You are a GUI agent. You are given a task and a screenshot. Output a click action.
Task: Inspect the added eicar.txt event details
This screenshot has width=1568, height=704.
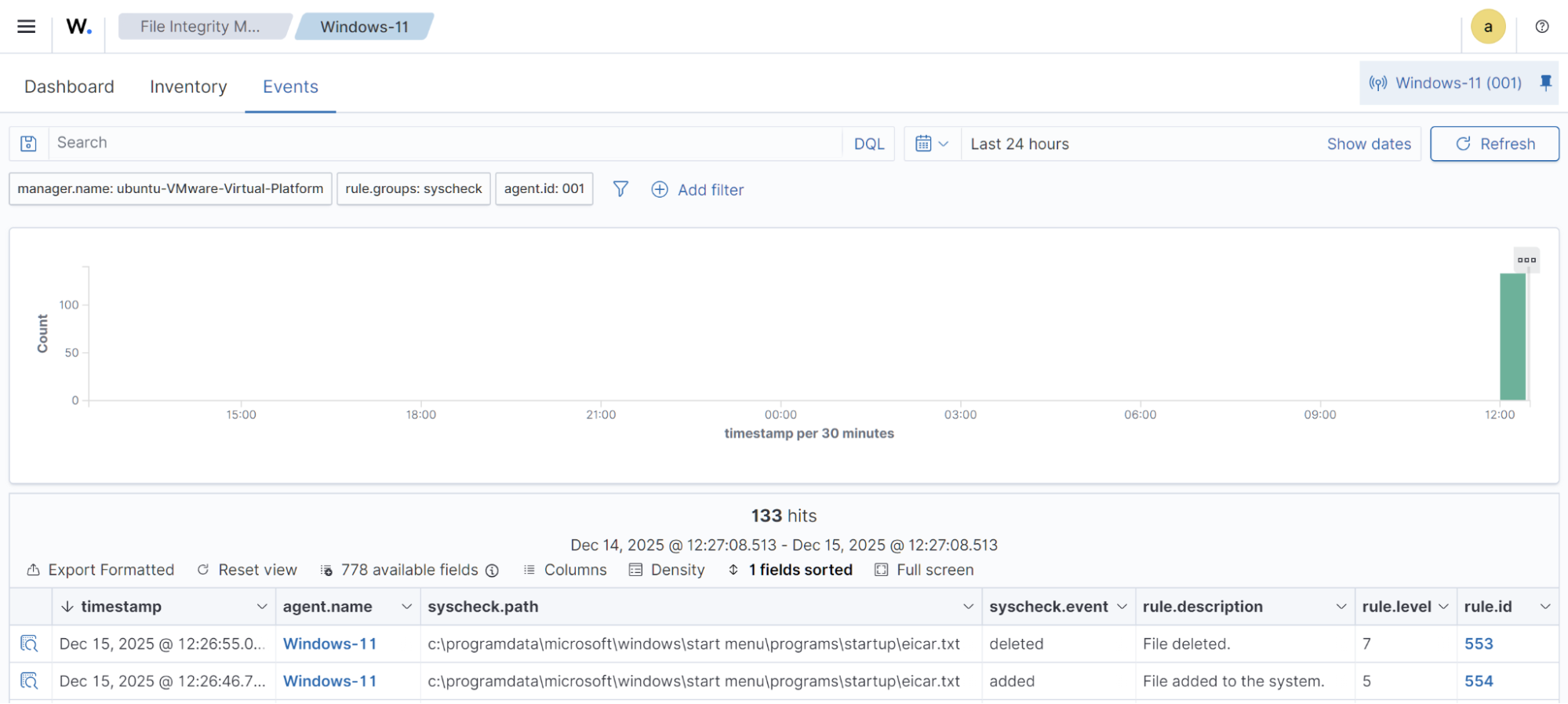click(29, 681)
